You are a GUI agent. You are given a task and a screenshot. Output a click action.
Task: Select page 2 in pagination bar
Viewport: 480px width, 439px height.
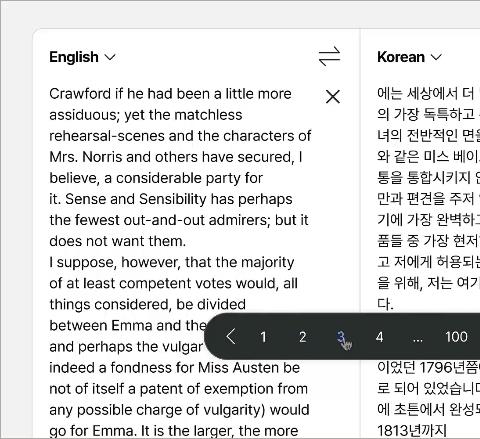302,337
